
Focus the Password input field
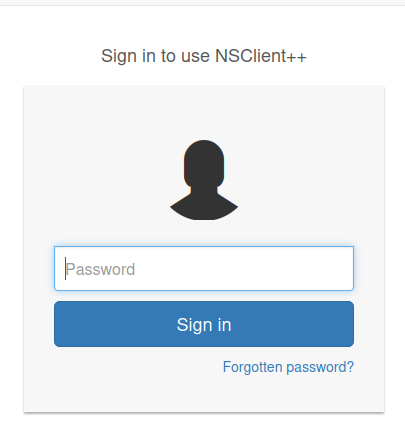click(x=204, y=268)
